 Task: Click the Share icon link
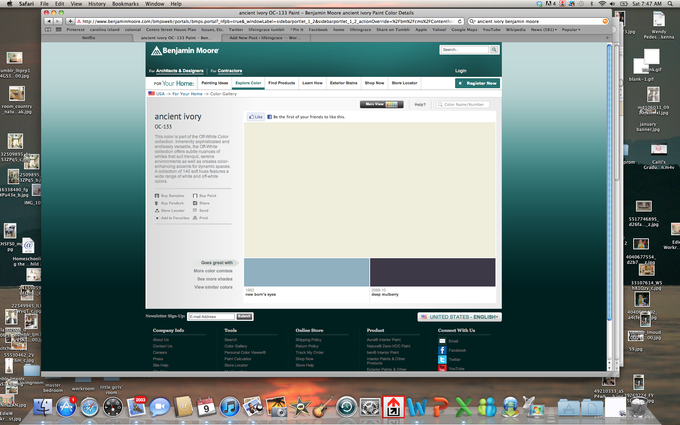tap(201, 203)
